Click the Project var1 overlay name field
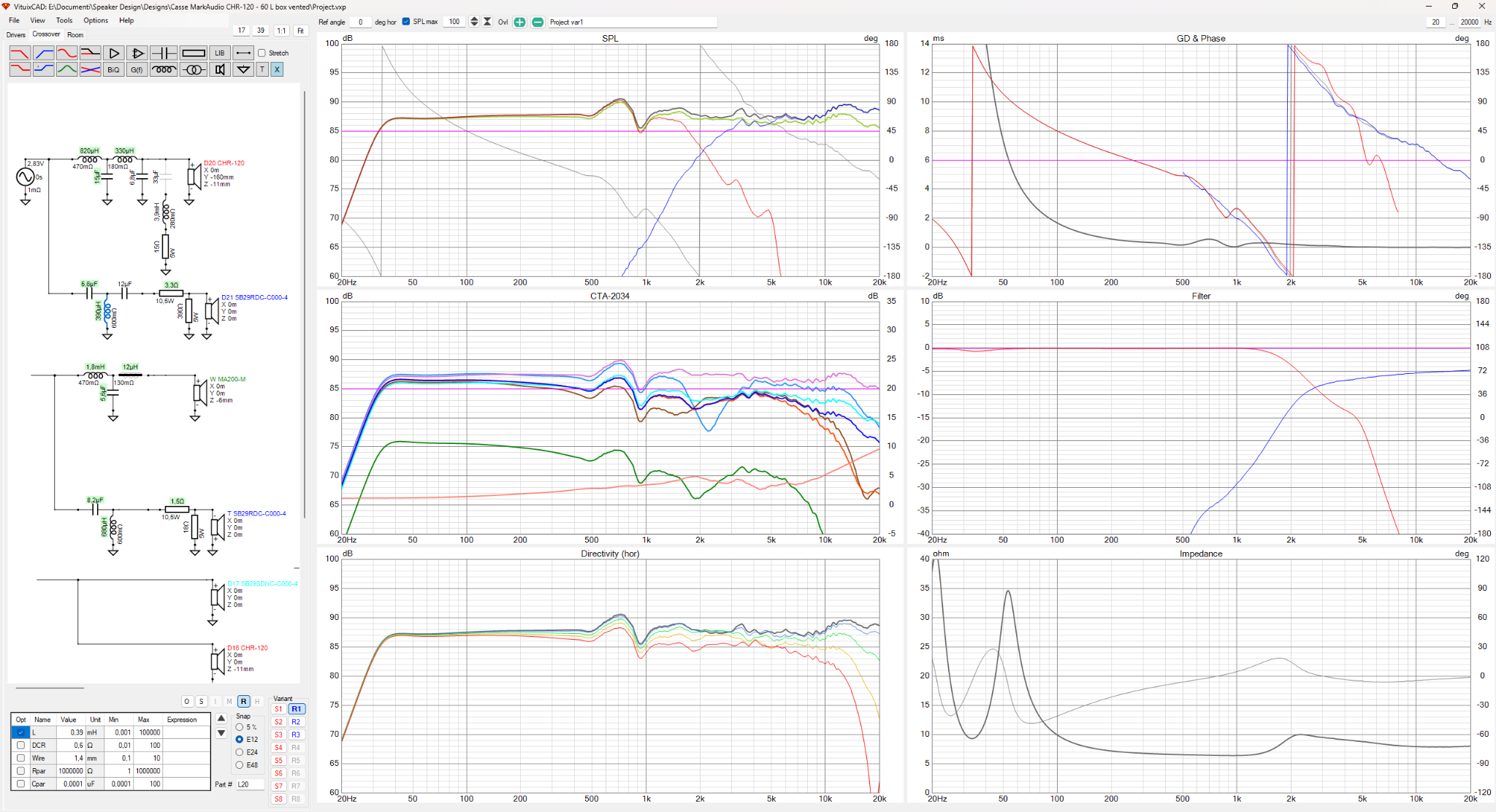The image size is (1496, 812). (632, 22)
